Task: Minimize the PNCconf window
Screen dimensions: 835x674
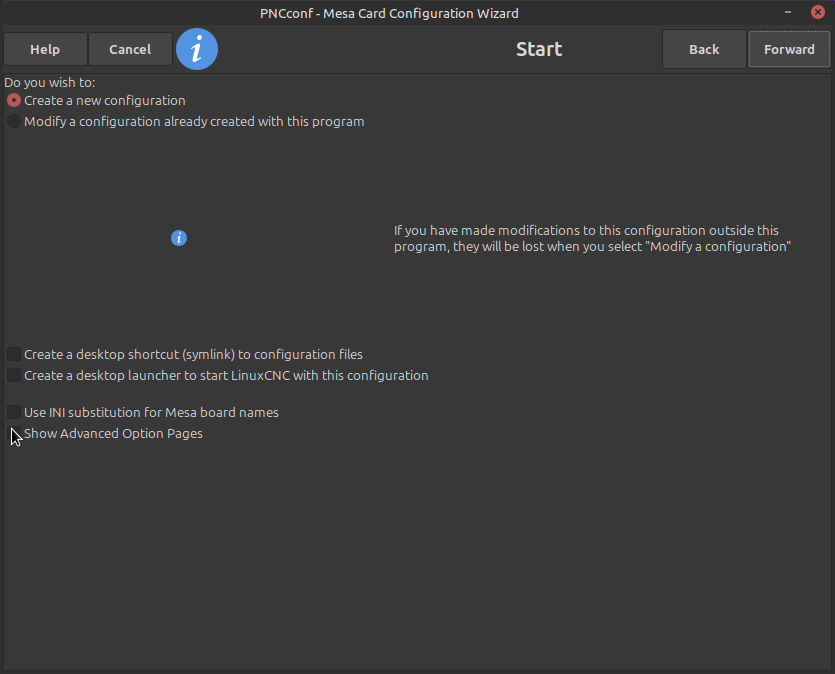Action: point(788,12)
